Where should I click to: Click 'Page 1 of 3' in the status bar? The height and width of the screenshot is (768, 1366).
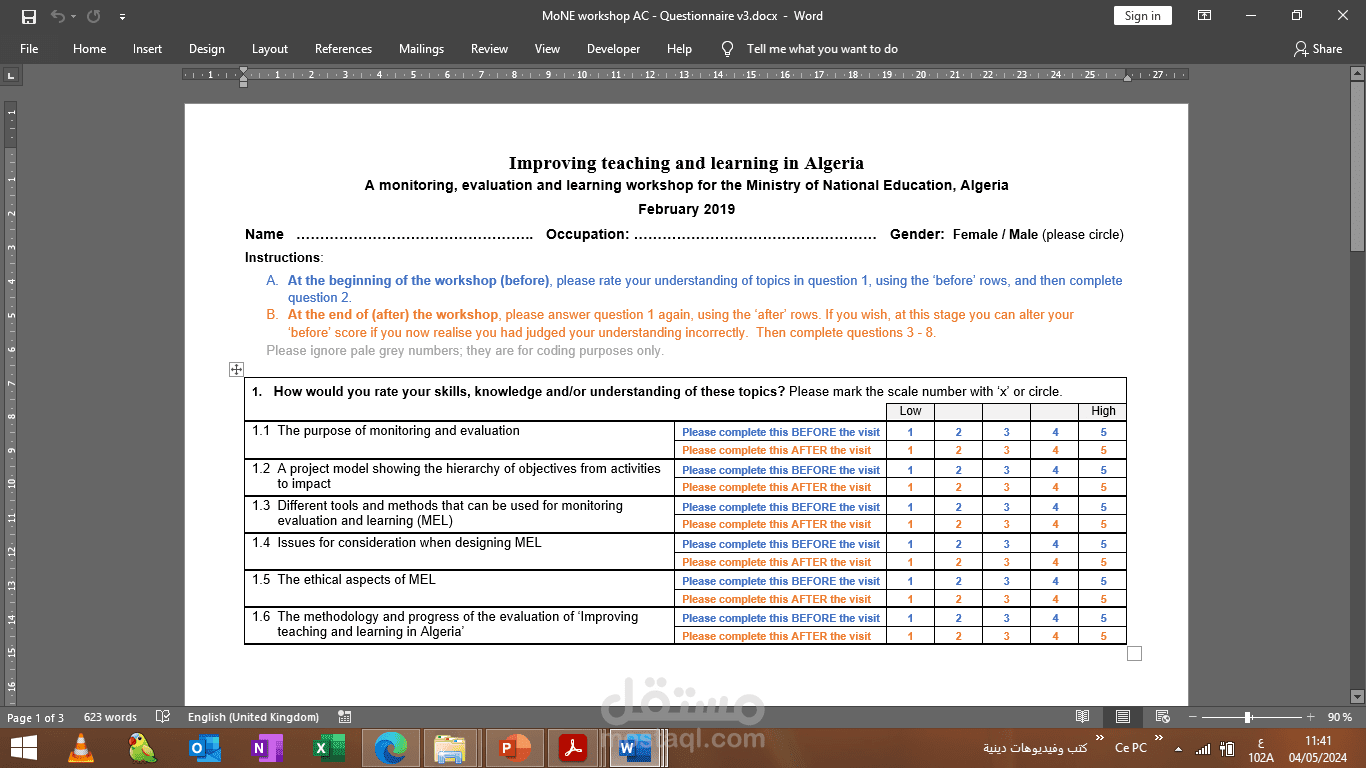(35, 717)
